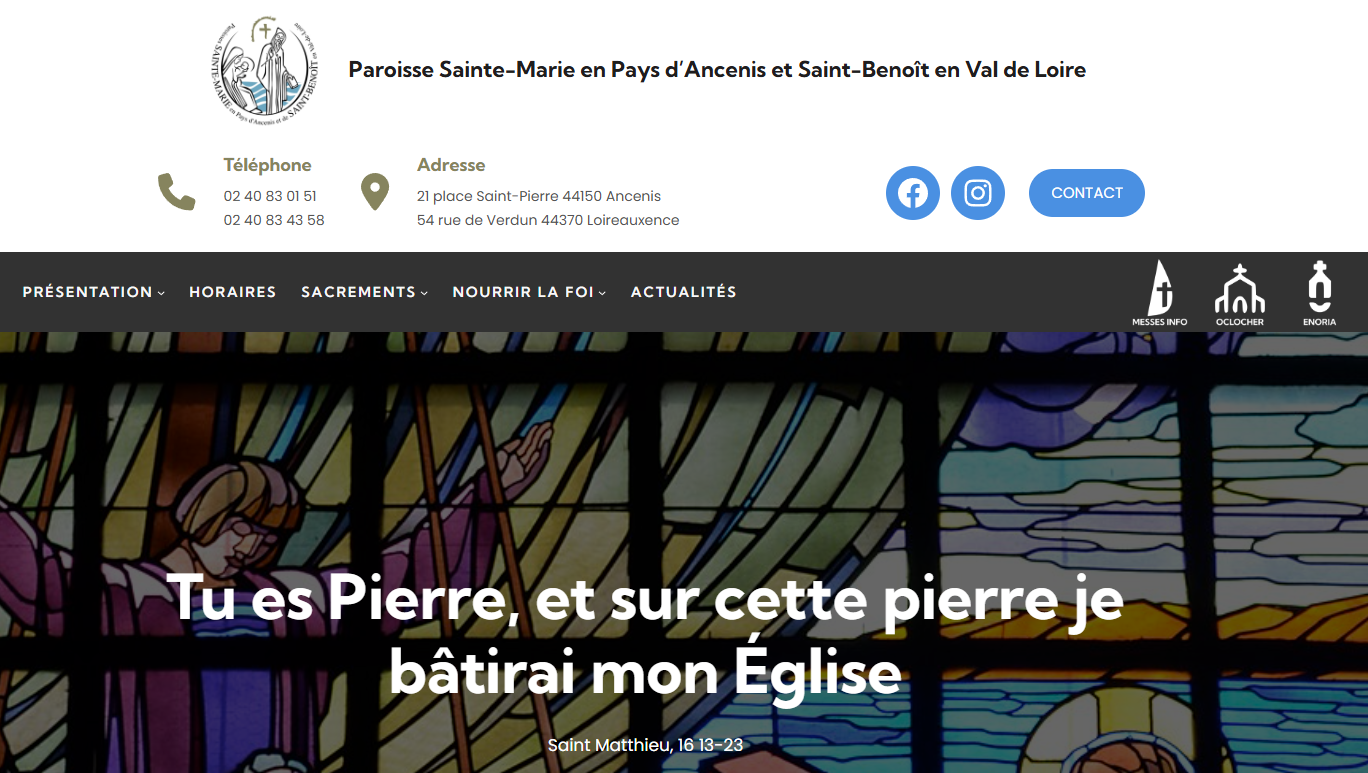Open the Actualités menu item
This screenshot has width=1368, height=773.
point(684,292)
